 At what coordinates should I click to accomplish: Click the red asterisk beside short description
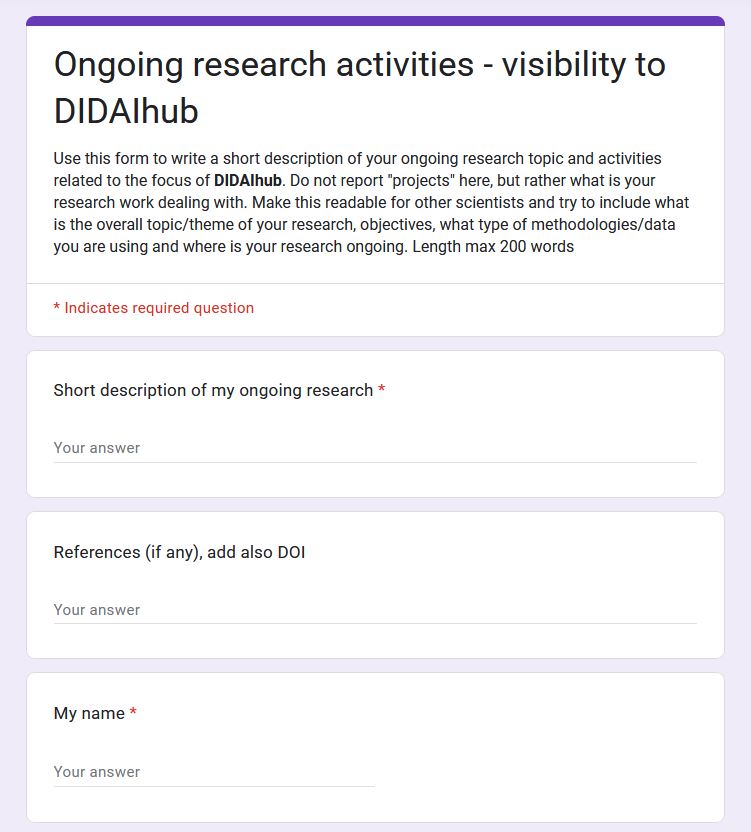click(381, 389)
